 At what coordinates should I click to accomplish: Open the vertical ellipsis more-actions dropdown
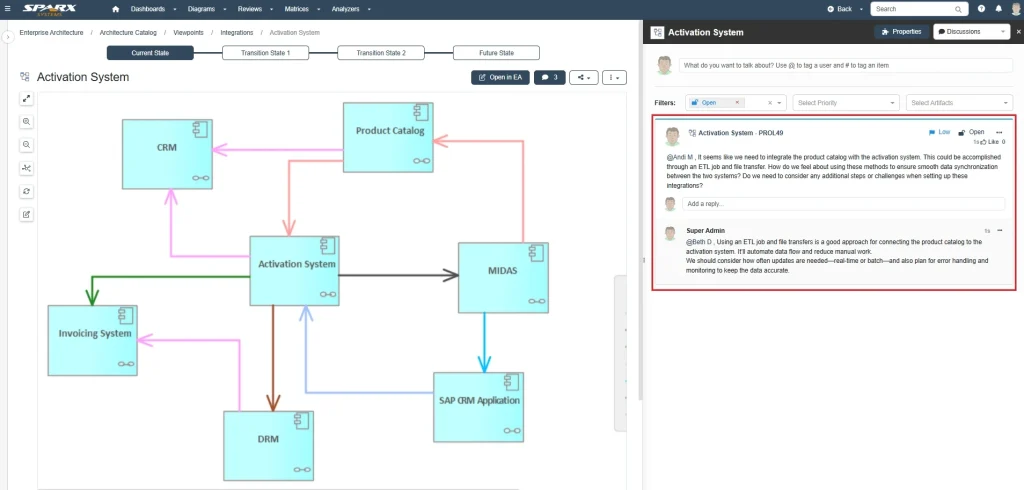[x=615, y=77]
